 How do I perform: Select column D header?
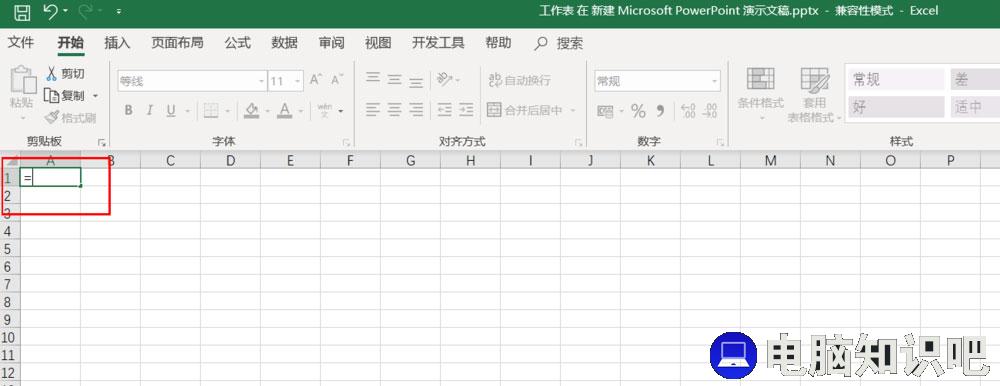pos(230,161)
